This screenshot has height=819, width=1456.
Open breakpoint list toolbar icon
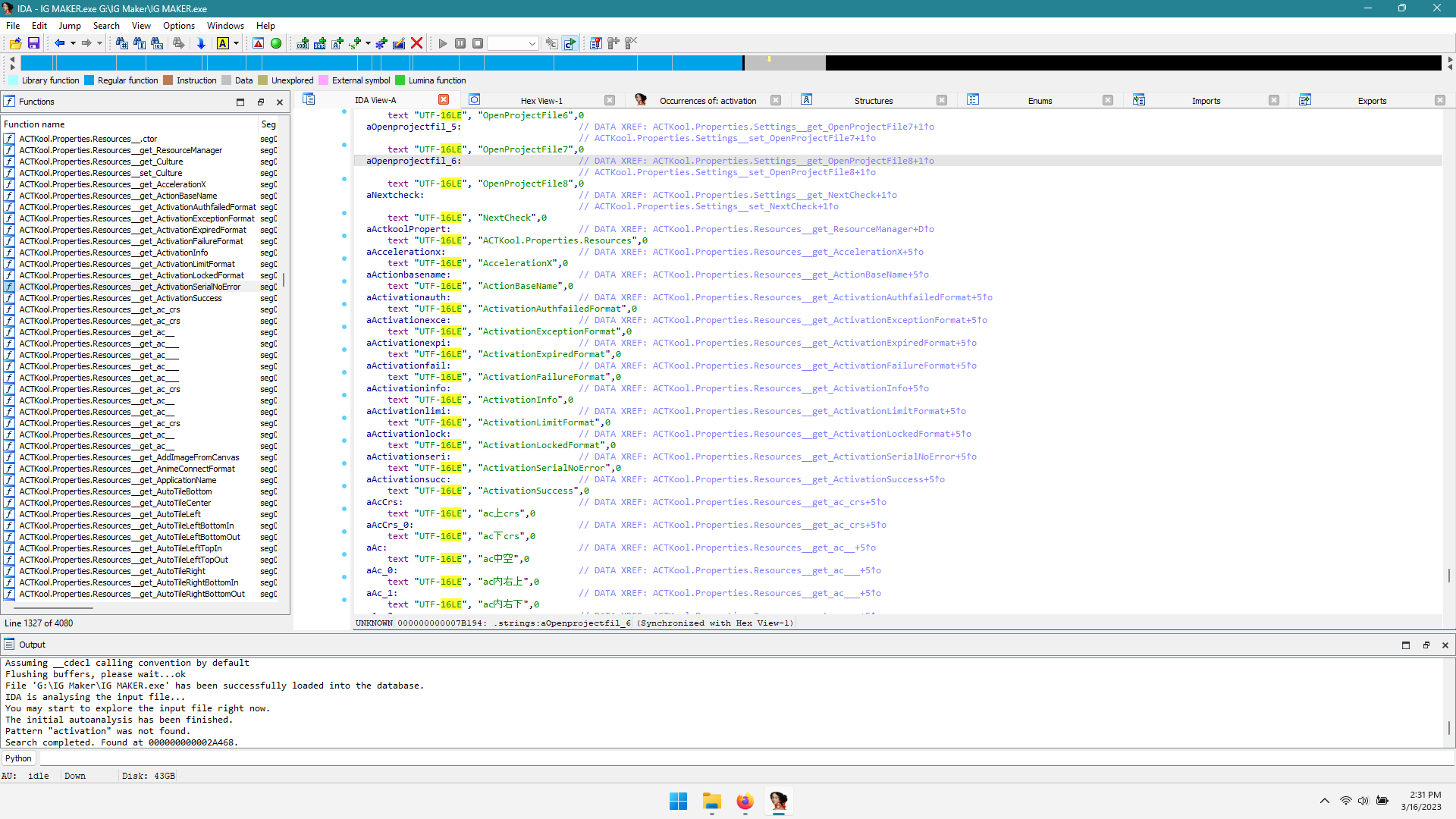click(596, 43)
